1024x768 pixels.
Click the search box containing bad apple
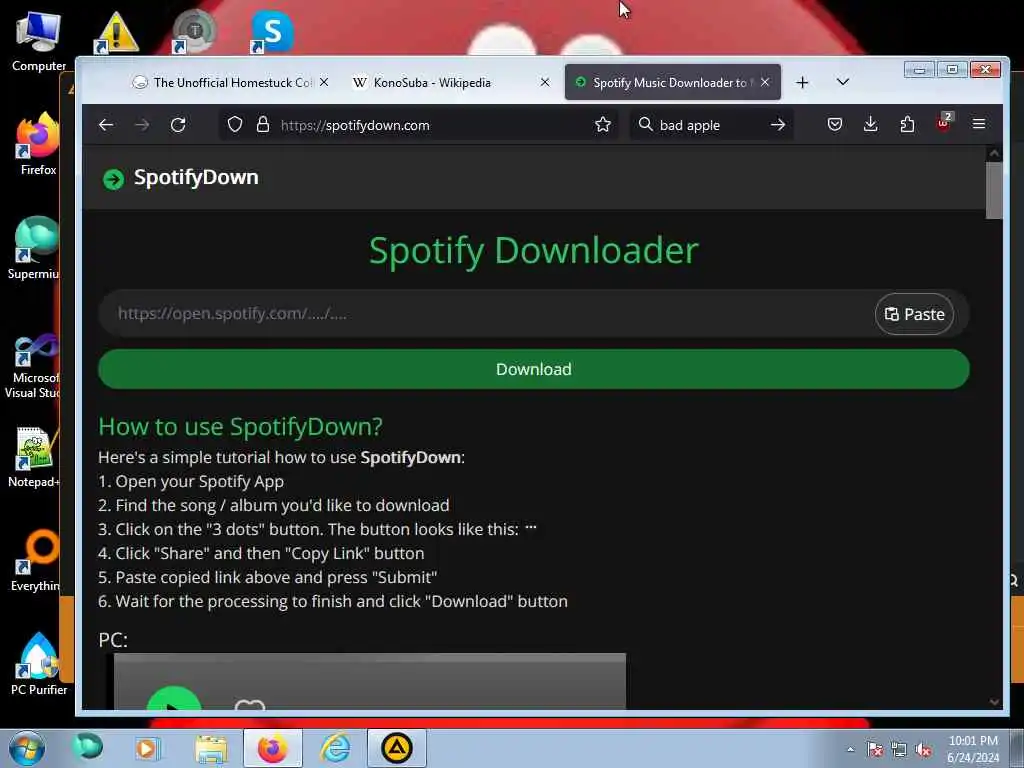(712, 125)
